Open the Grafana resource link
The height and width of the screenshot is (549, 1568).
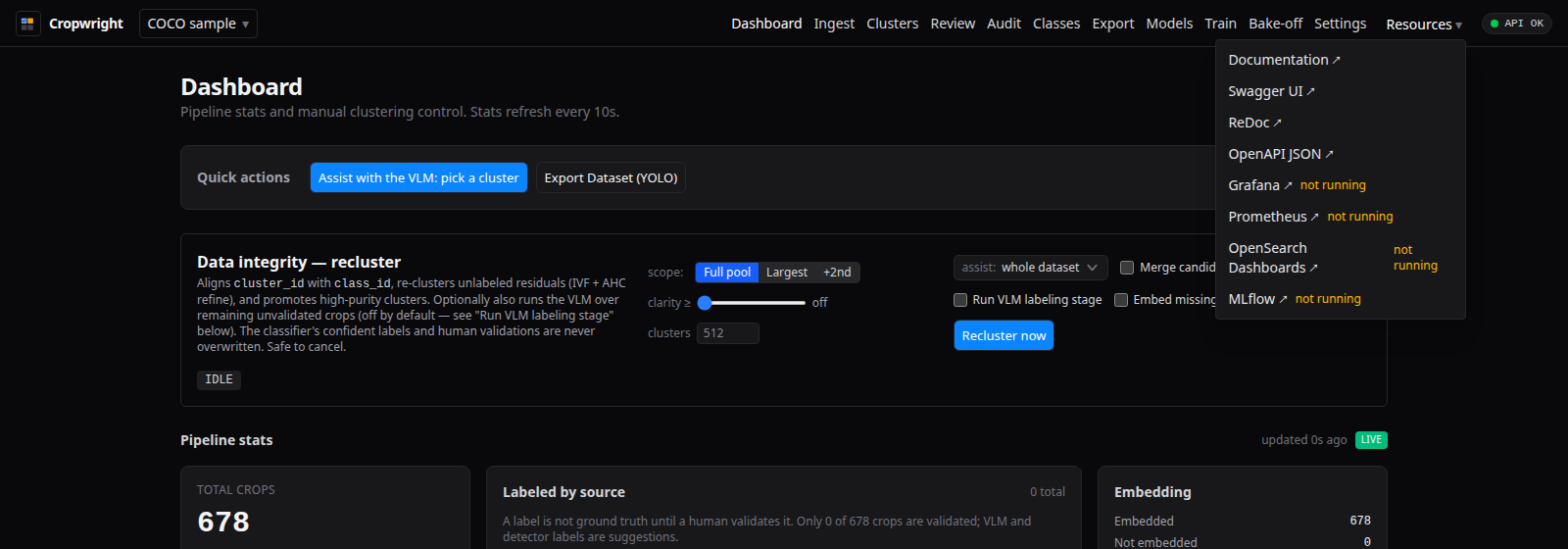pos(1260,185)
